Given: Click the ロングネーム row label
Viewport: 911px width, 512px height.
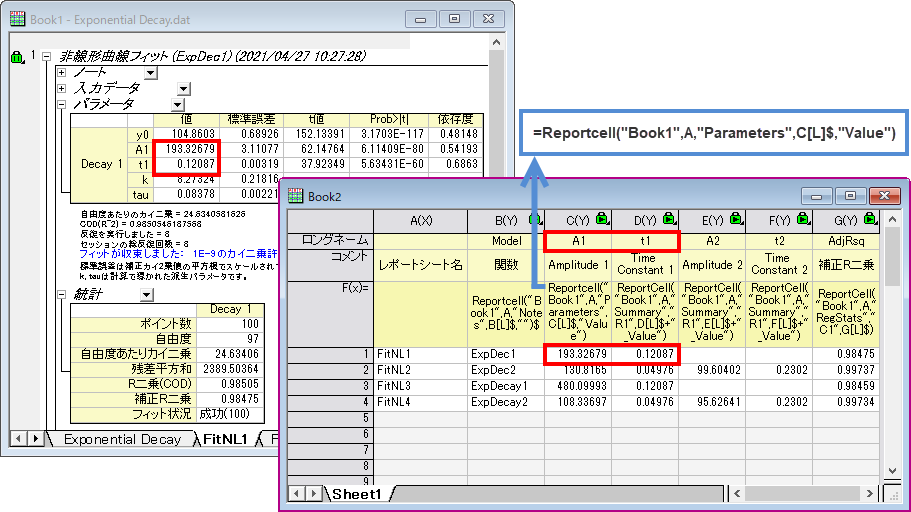Looking at the screenshot, I should coord(331,241).
